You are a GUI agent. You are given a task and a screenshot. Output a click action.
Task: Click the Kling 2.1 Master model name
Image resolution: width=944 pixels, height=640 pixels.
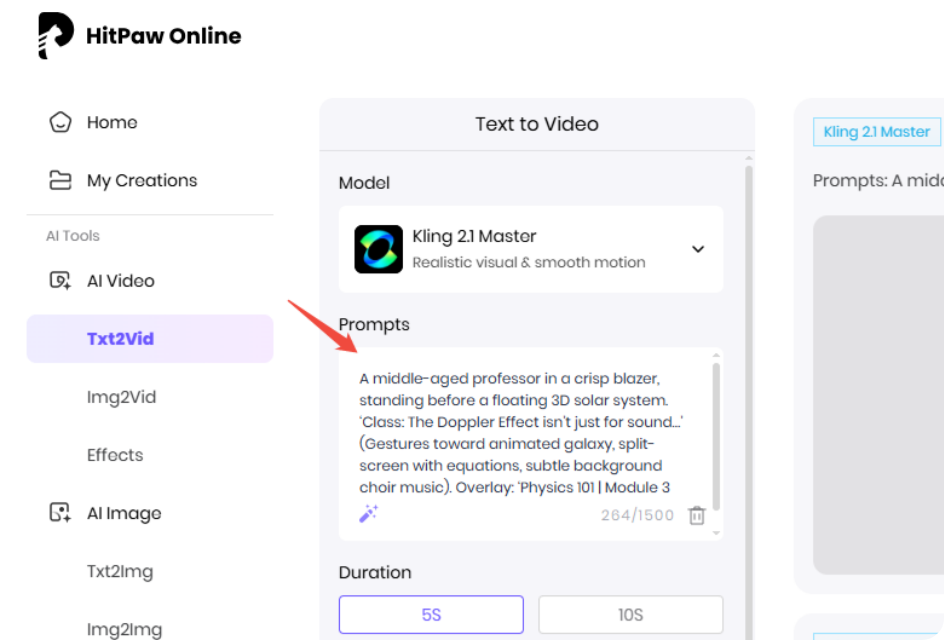pos(474,236)
